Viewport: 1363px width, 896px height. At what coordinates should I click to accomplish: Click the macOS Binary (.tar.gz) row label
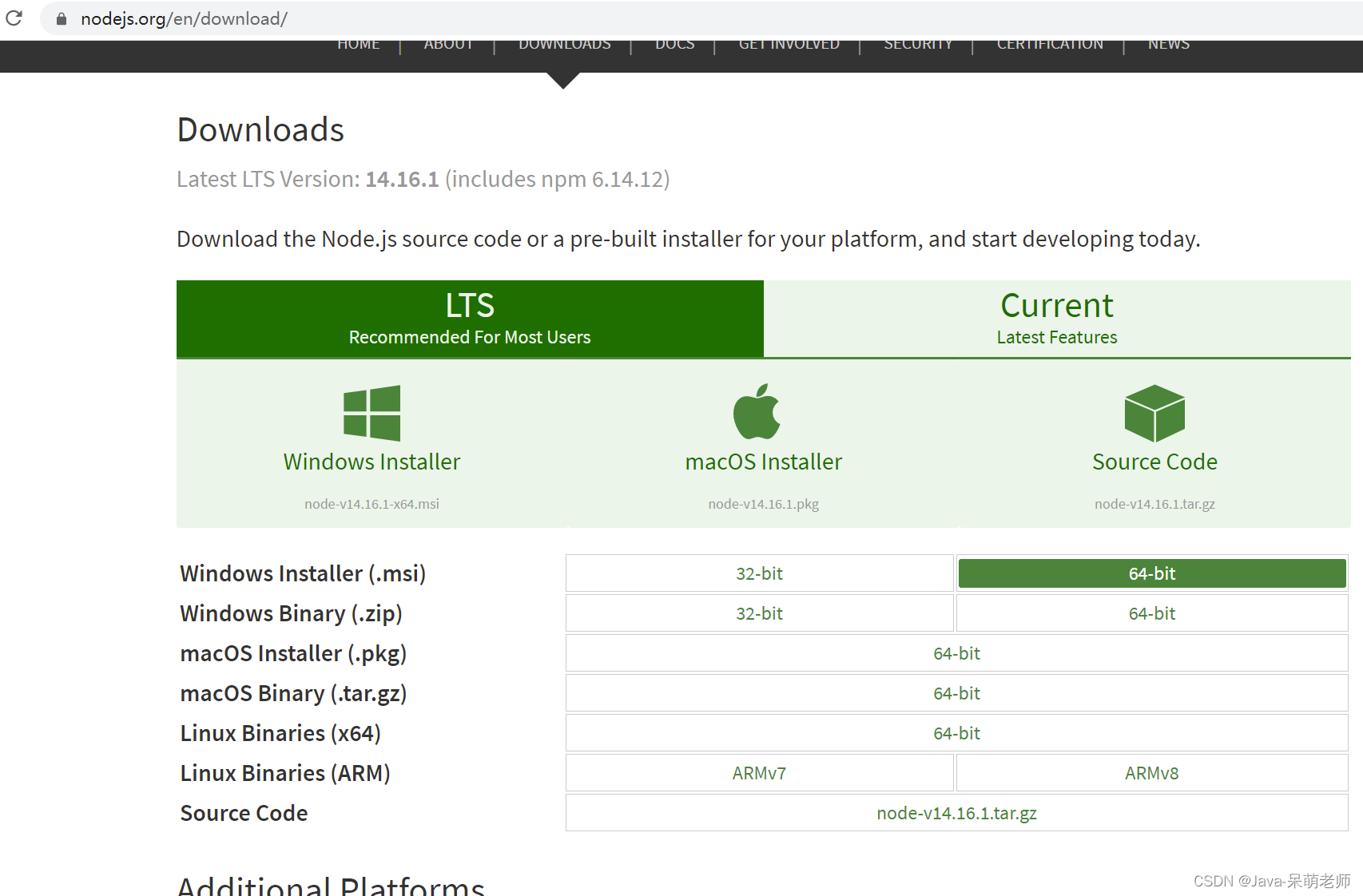point(293,693)
